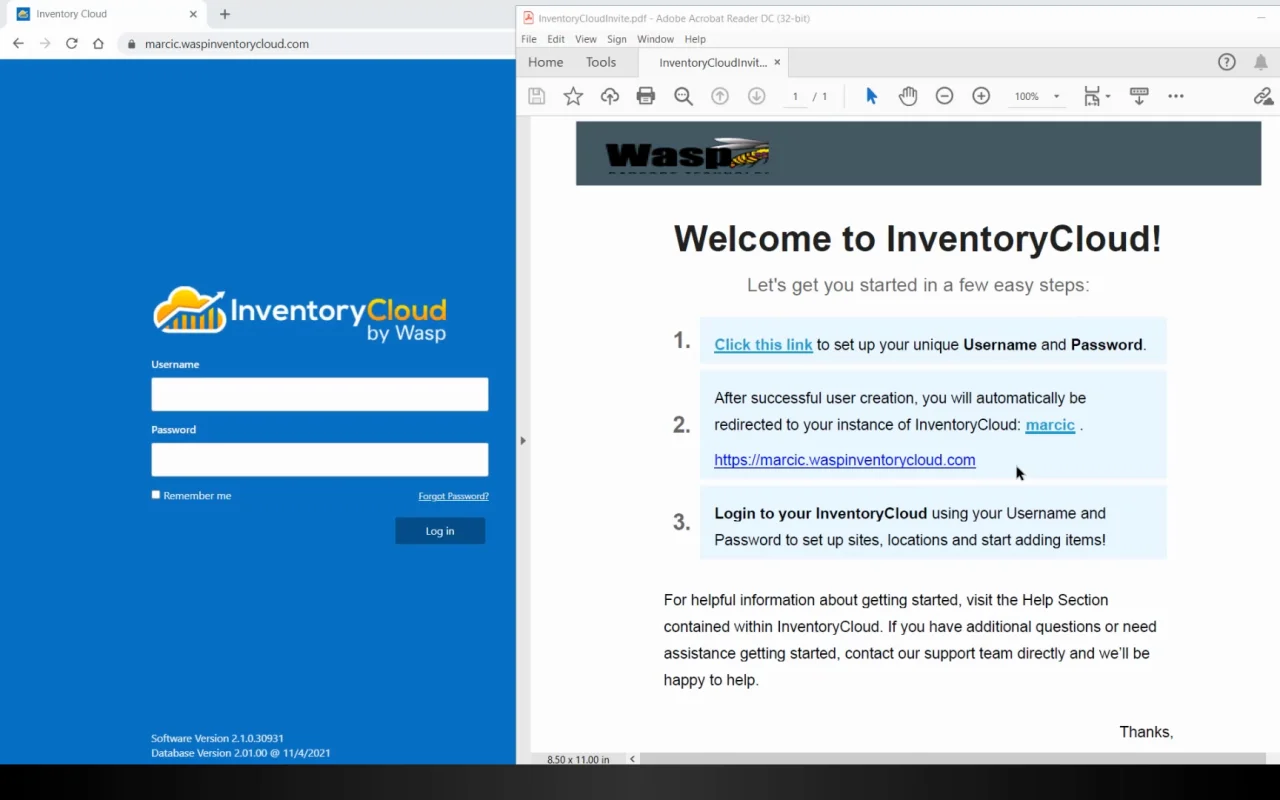The height and width of the screenshot is (800, 1280).
Task: Go to the browser Home page icon
Action: [x=98, y=44]
